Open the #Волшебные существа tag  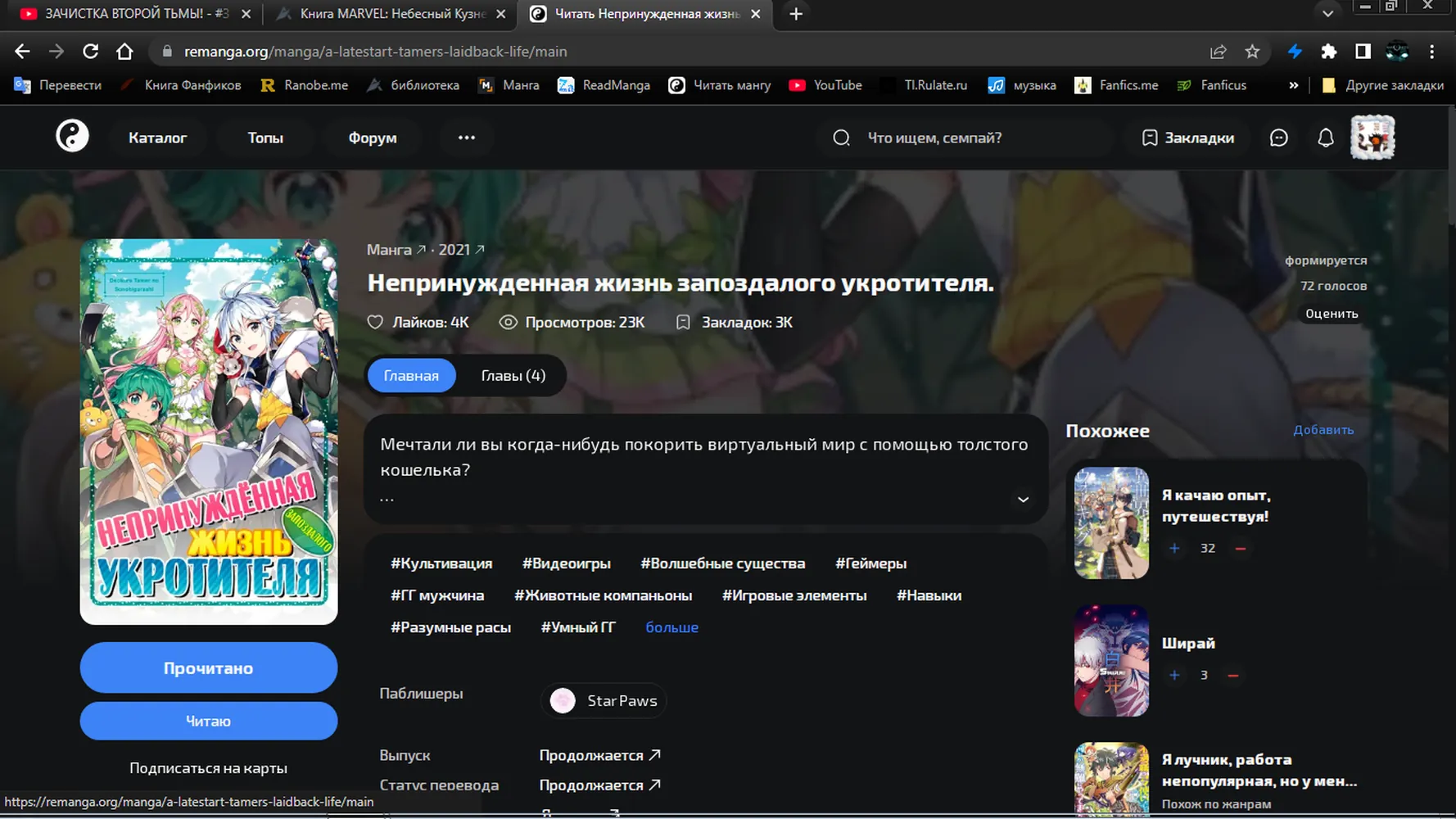pyautogui.click(x=723, y=563)
